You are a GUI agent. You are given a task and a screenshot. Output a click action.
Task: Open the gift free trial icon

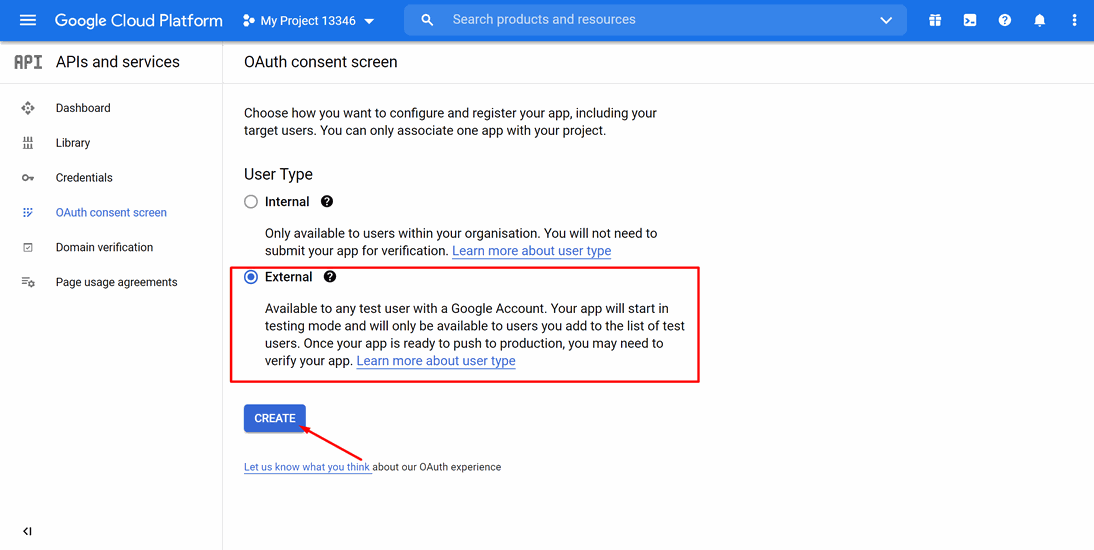pos(935,20)
